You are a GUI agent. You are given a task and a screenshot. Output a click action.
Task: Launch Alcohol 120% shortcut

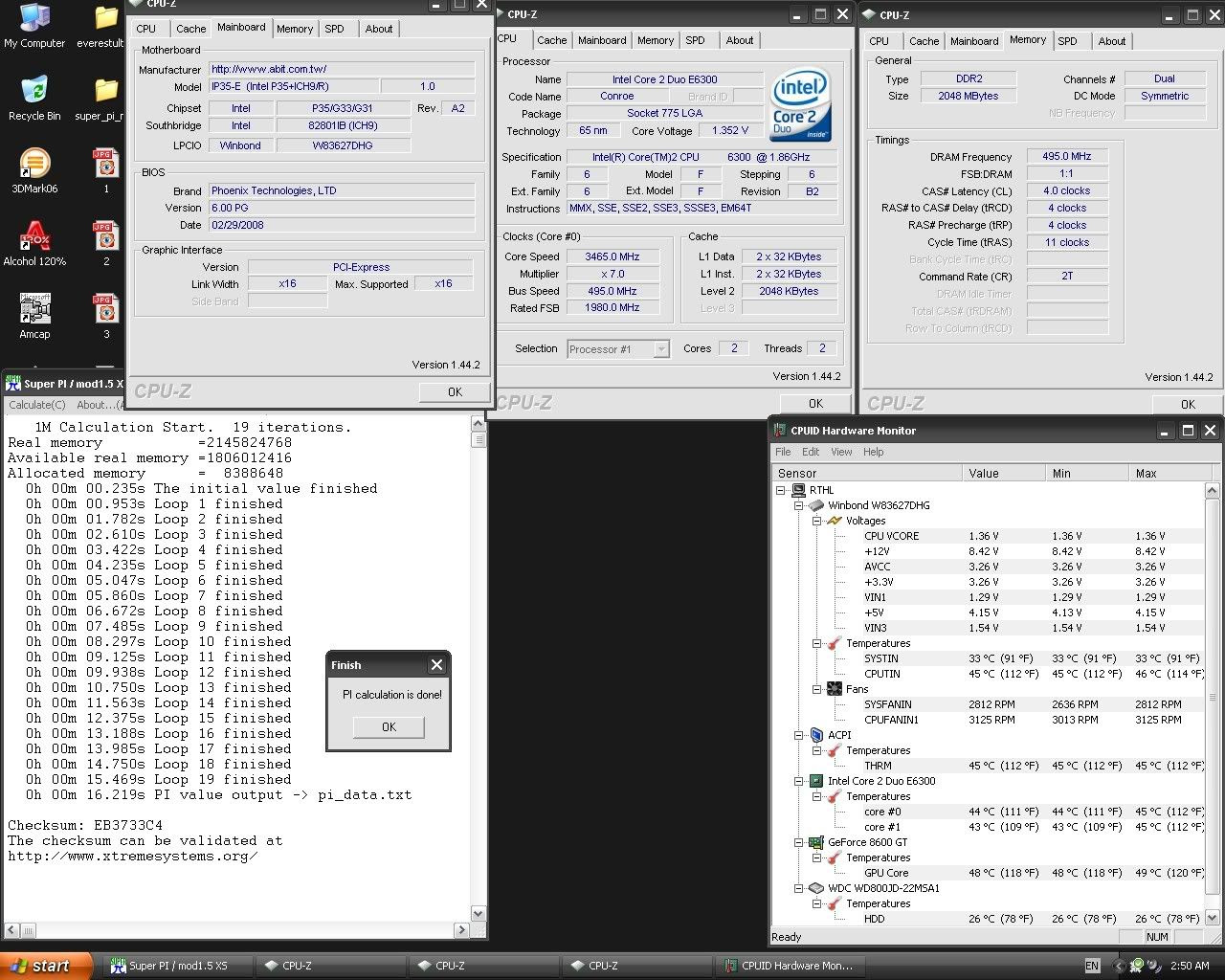point(34,244)
